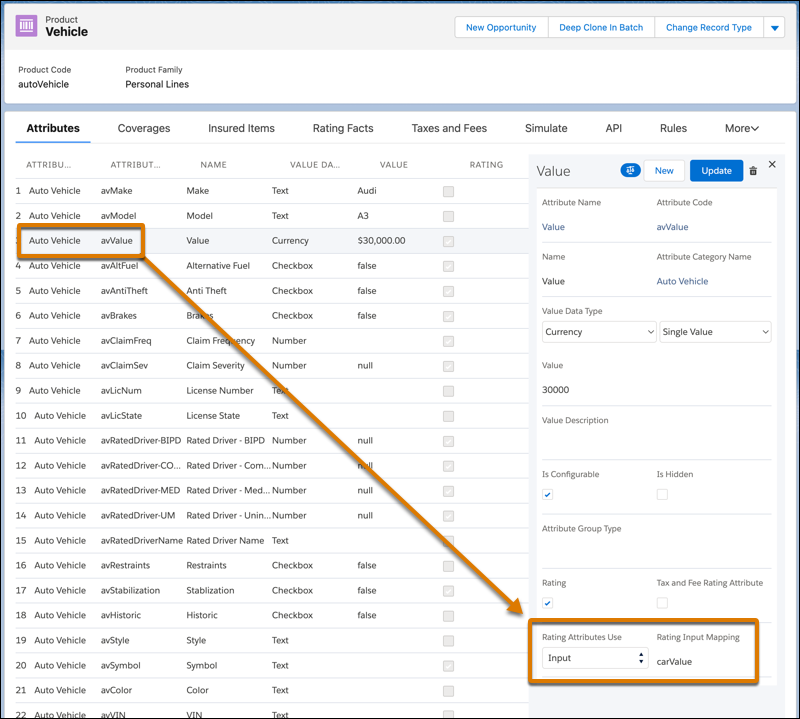
Task: Click the NAME column header
Action: (x=213, y=165)
